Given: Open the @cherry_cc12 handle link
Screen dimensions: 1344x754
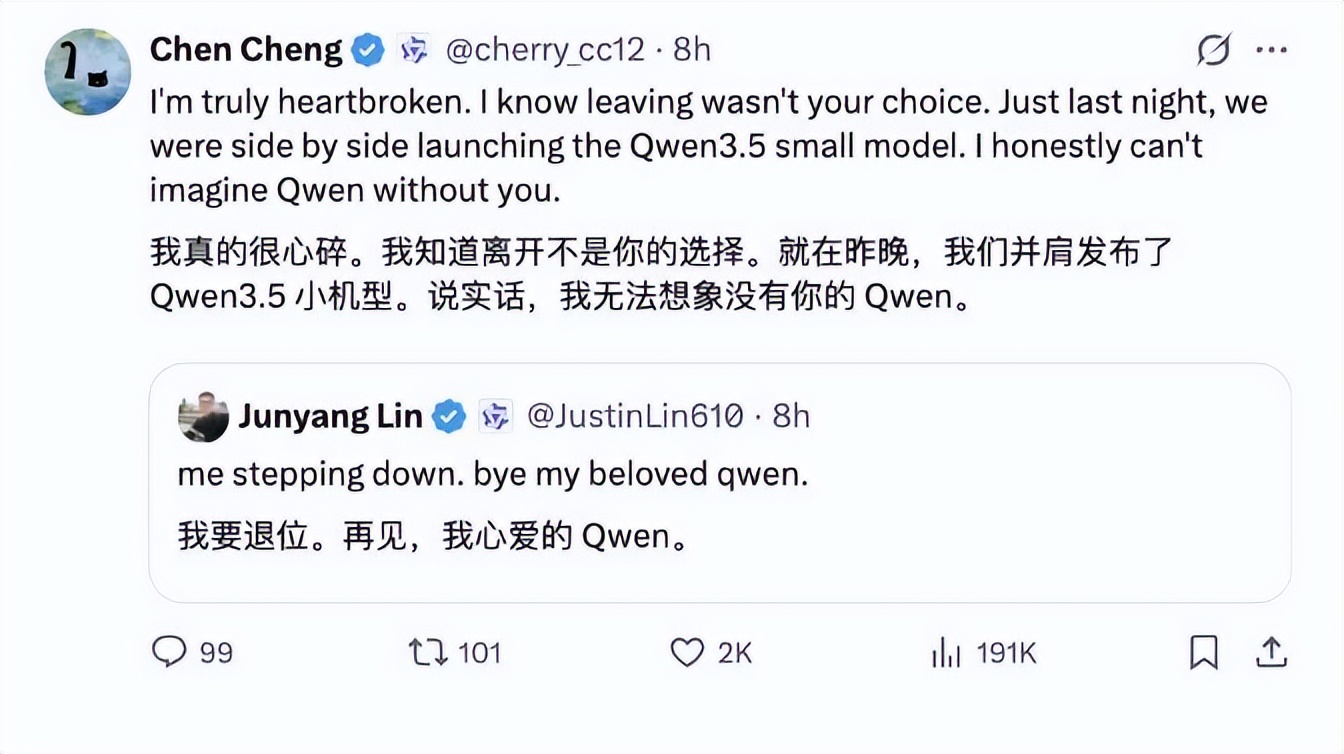Looking at the screenshot, I should point(545,49).
